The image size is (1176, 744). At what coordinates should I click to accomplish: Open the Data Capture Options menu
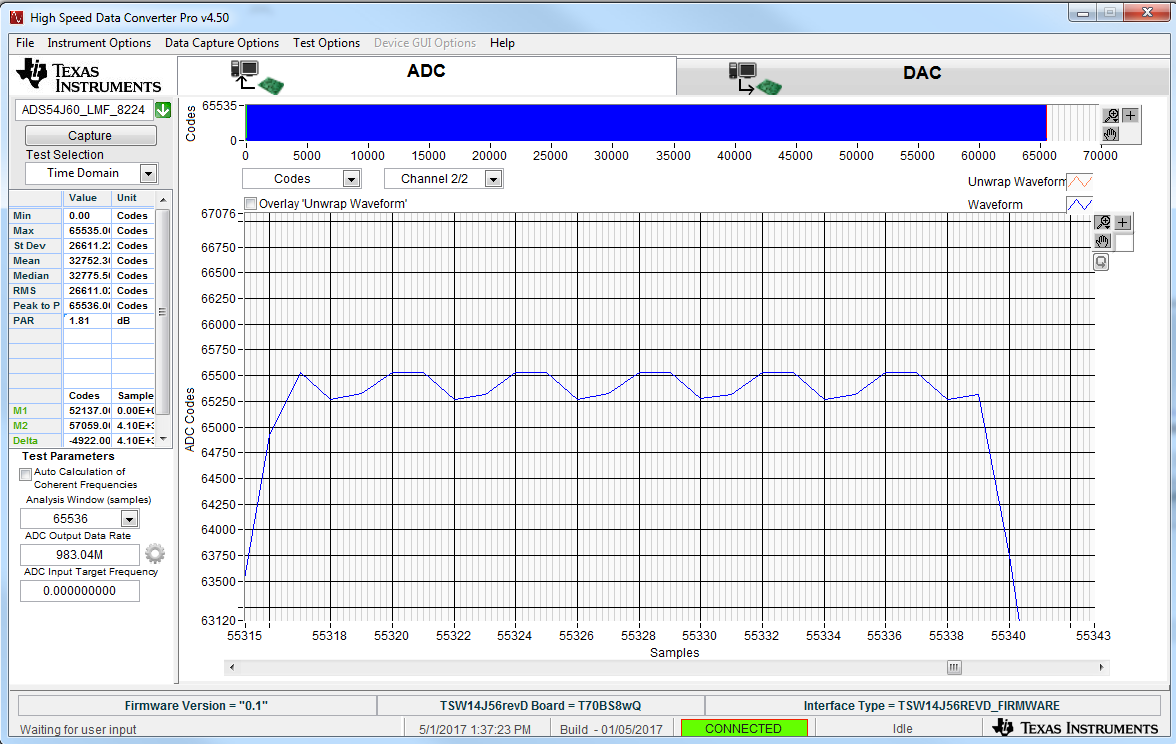point(222,43)
